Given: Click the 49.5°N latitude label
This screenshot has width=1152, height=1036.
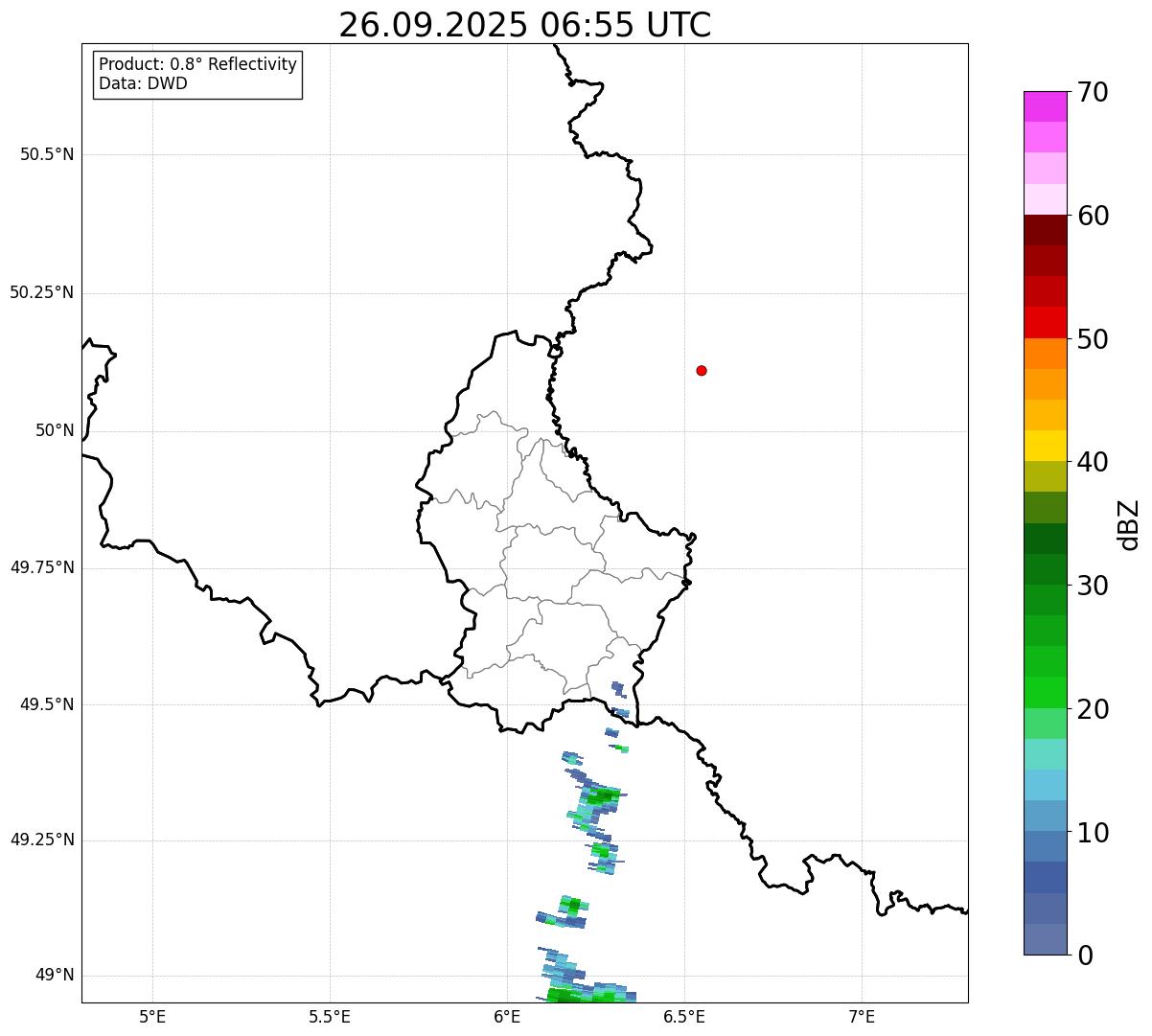Looking at the screenshot, I should [47, 704].
